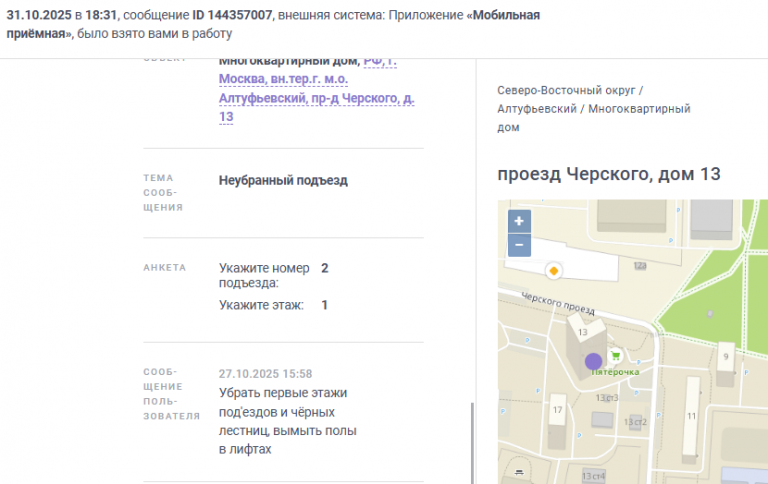The height and width of the screenshot is (484, 768).
Task: Click user message text Убрать первые этажи
Action: pyautogui.click(x=283, y=393)
